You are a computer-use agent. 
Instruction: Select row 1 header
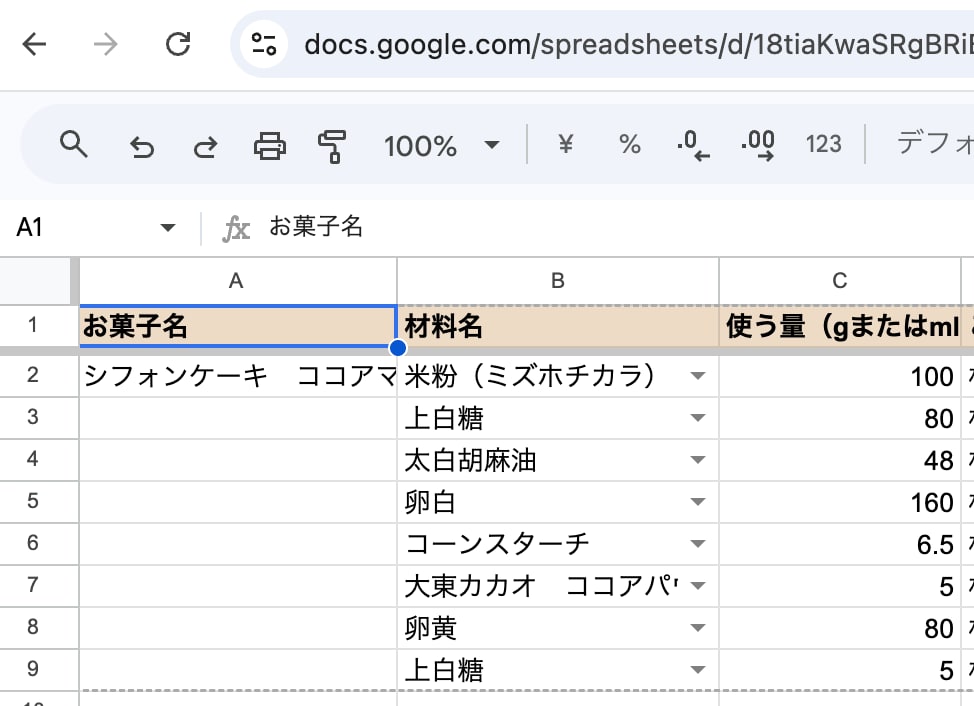pyautogui.click(x=34, y=325)
